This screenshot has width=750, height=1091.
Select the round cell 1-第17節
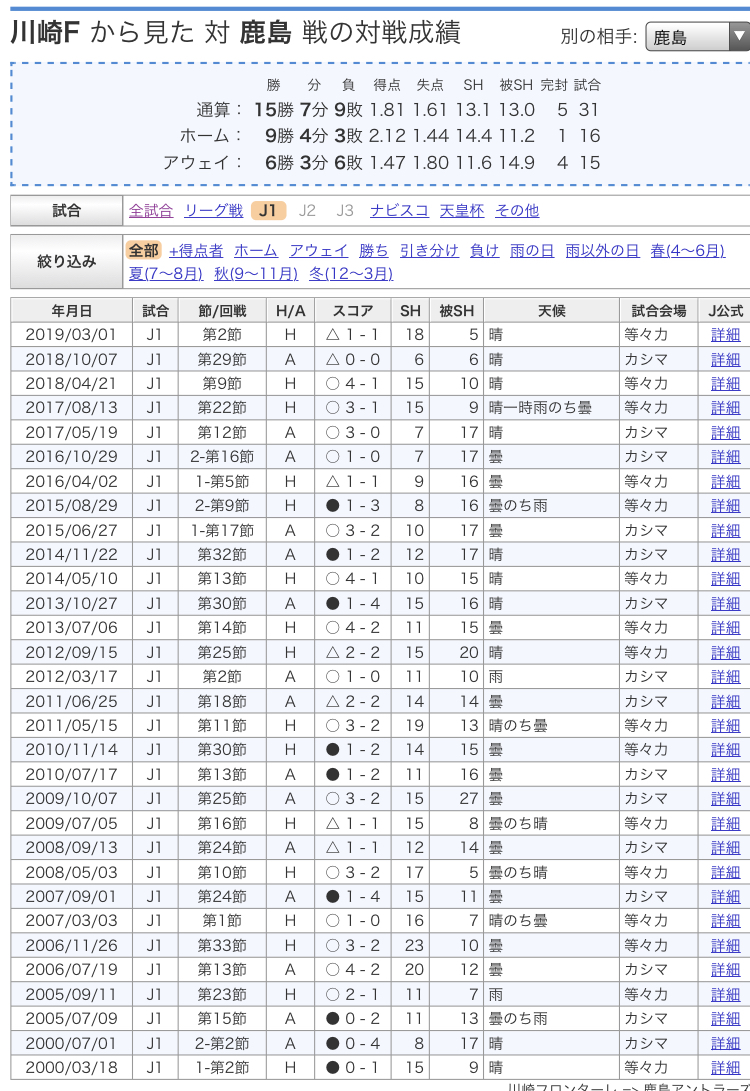222,530
